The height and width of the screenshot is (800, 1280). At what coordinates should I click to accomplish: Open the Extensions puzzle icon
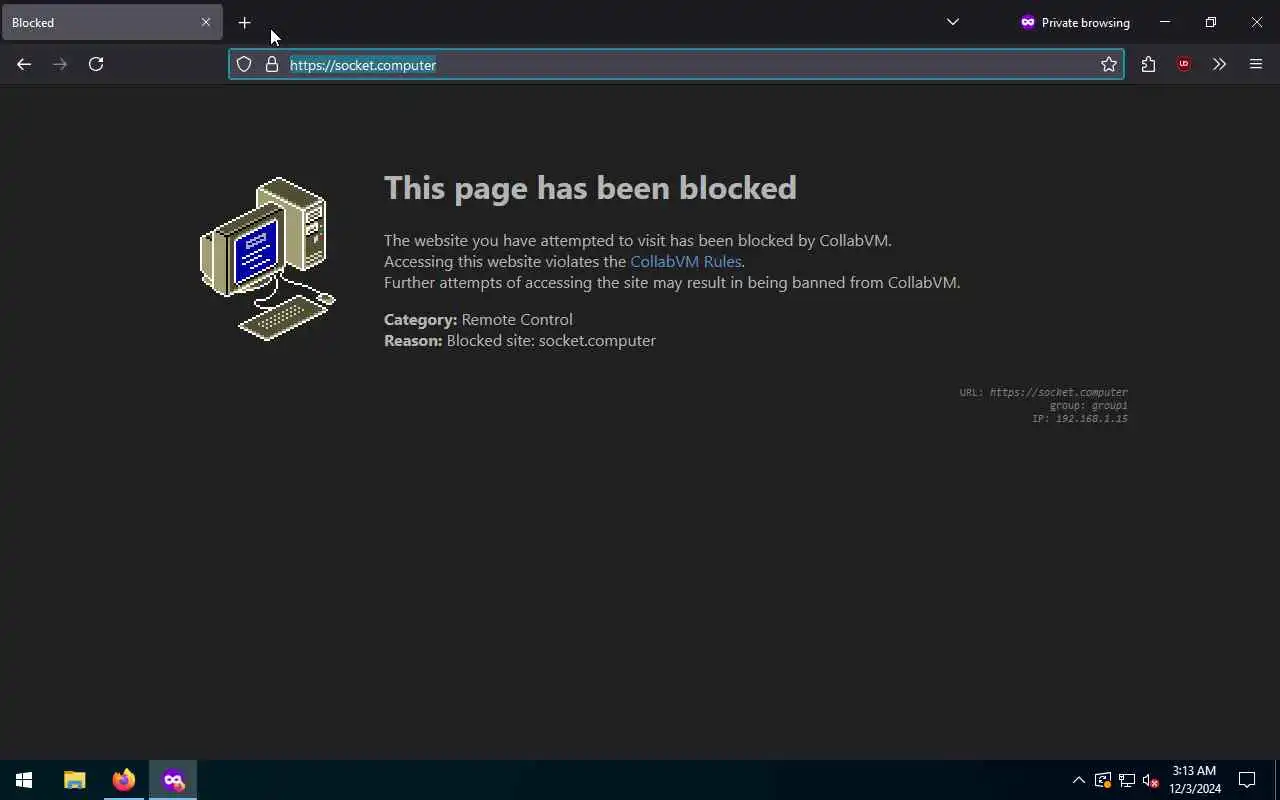click(1148, 64)
